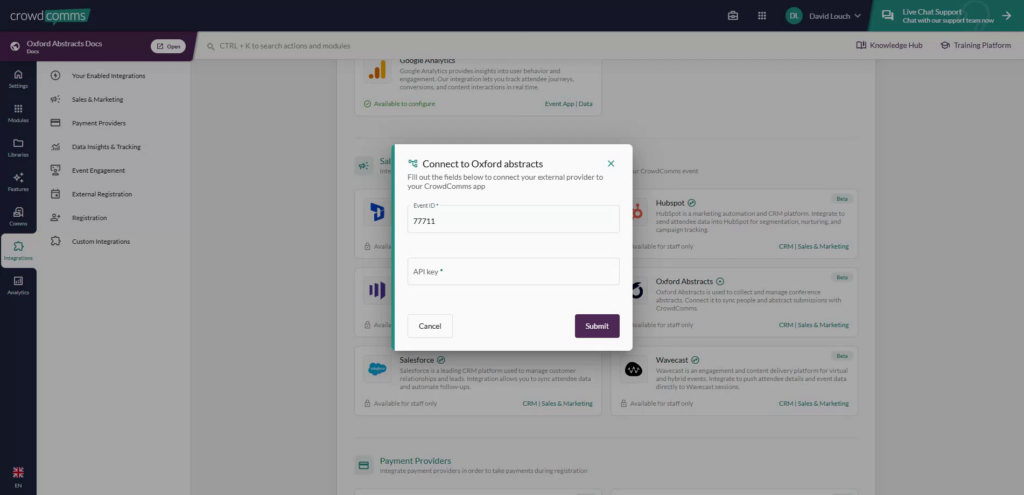1024x495 pixels.
Task: Go to Features in the sidebar
Action: click(18, 182)
